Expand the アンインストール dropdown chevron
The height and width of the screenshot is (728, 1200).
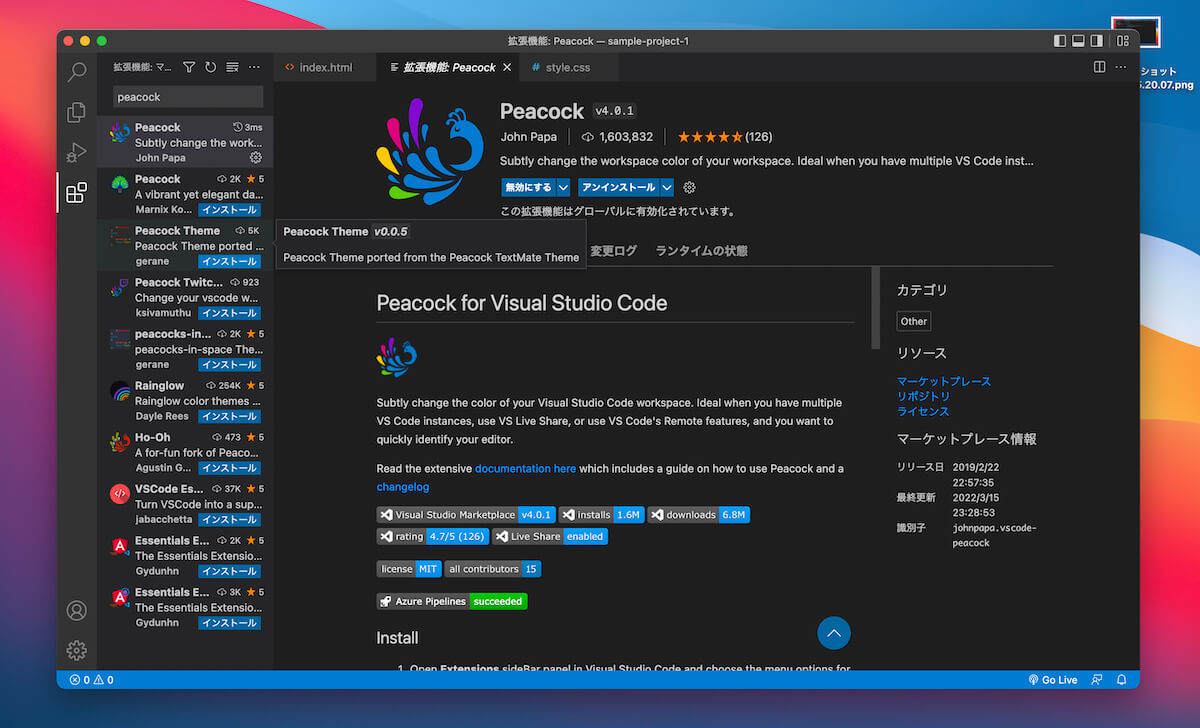(x=666, y=187)
